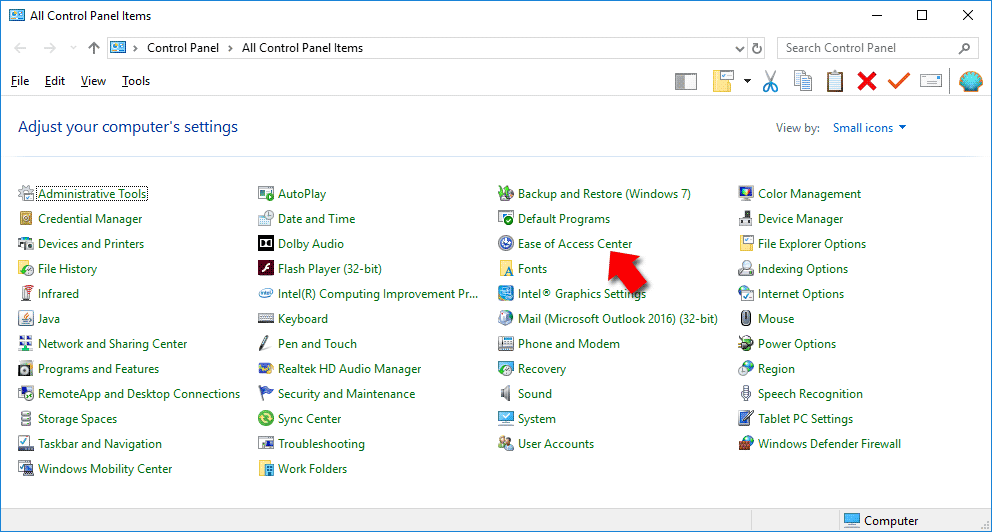Viewport: 992px width, 532px height.
Task: Open the Edit menu
Action: [54, 81]
